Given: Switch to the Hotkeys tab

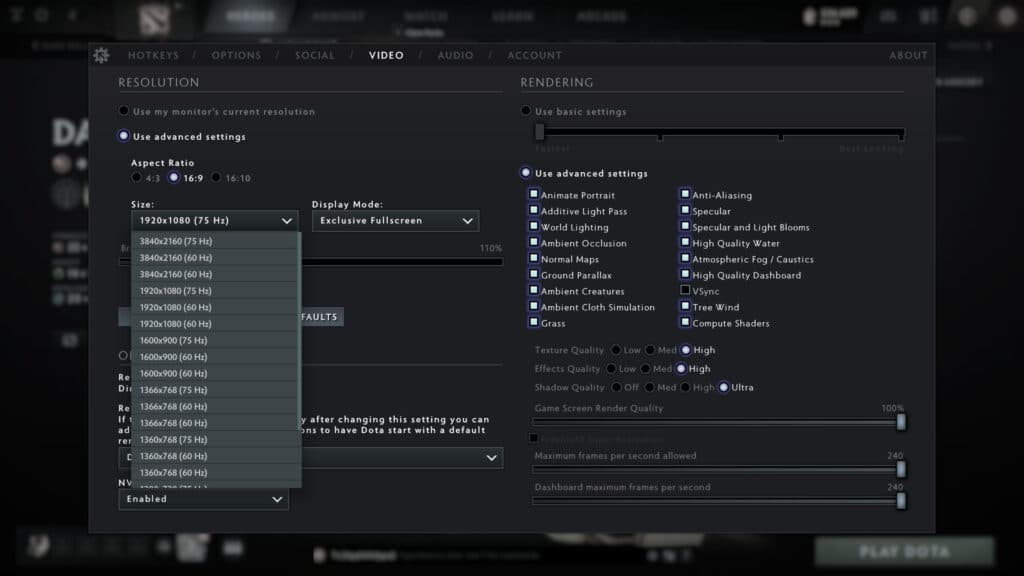Looking at the screenshot, I should [x=153, y=56].
